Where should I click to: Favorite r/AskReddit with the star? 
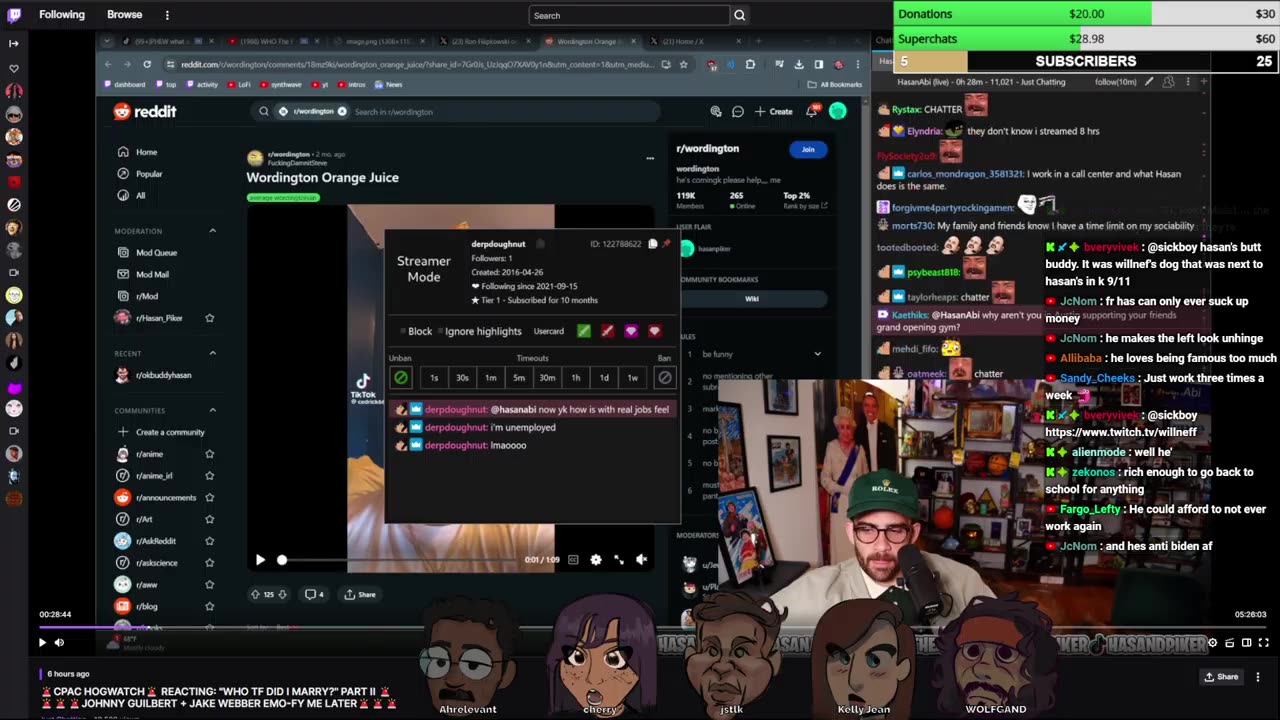[x=210, y=541]
